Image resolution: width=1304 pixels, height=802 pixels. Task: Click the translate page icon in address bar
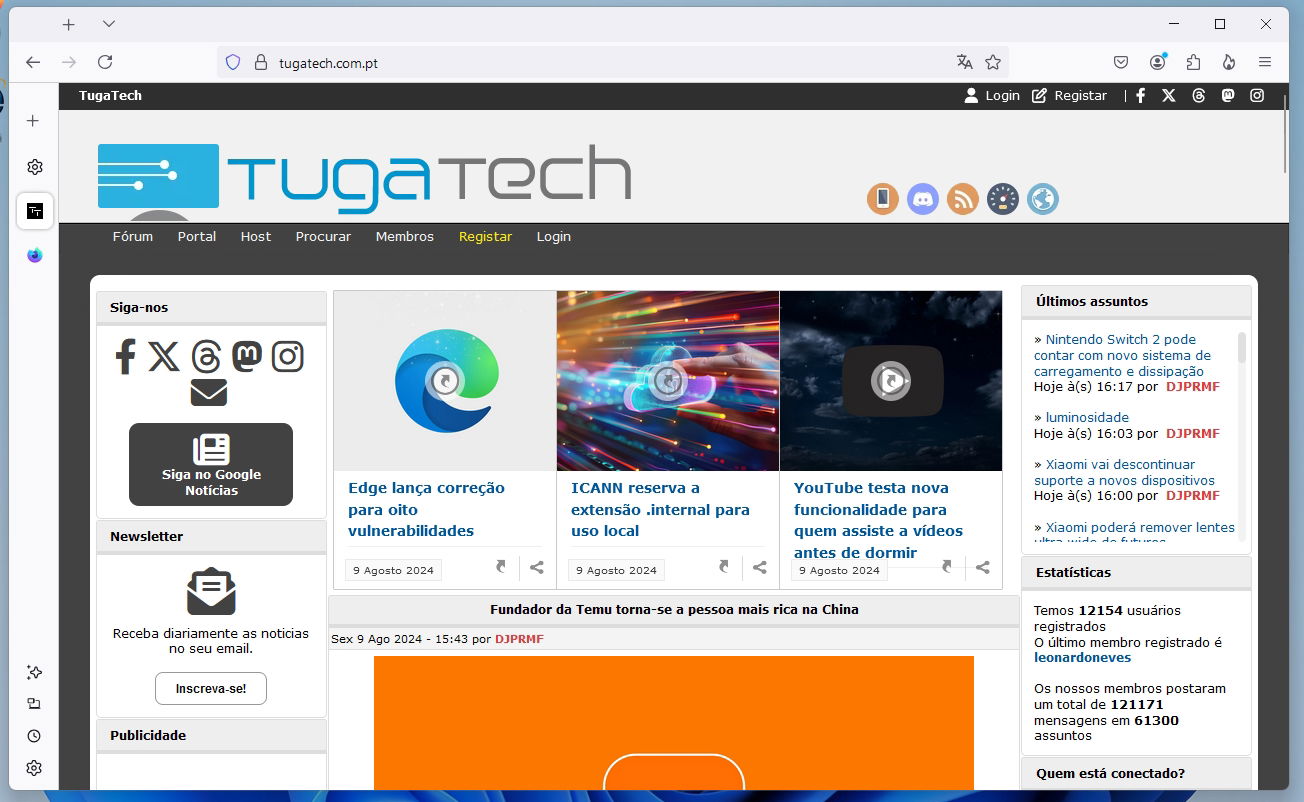[964, 62]
